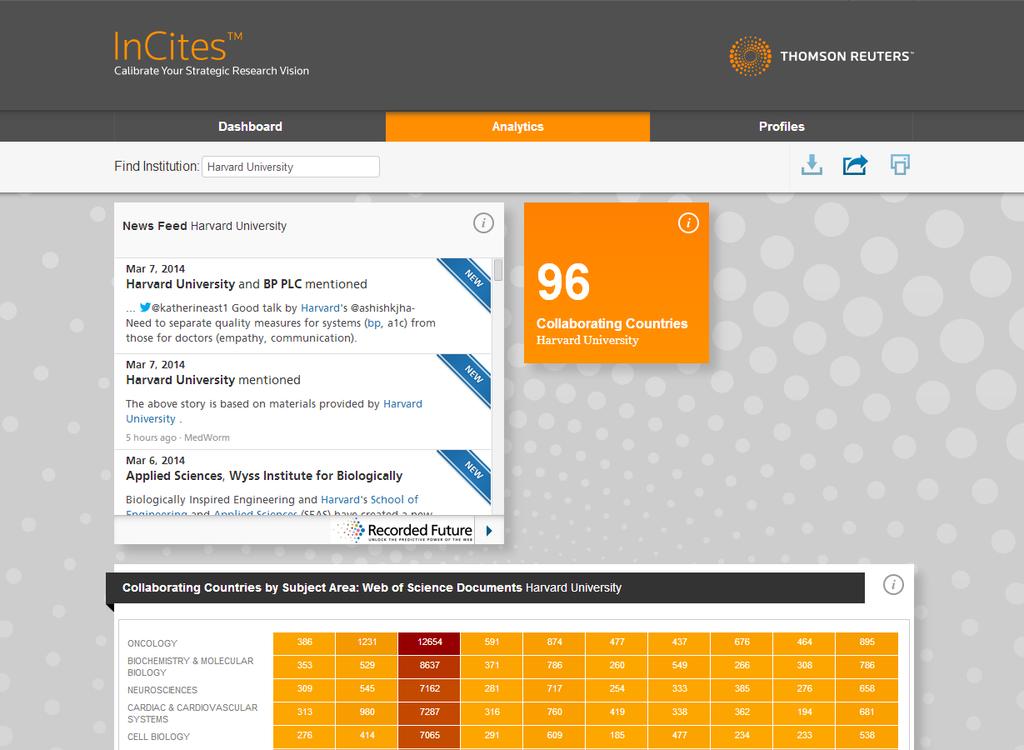Click the 353 cell in the Biochemistry row
Viewport: 1024px width, 750px height.
(304, 666)
